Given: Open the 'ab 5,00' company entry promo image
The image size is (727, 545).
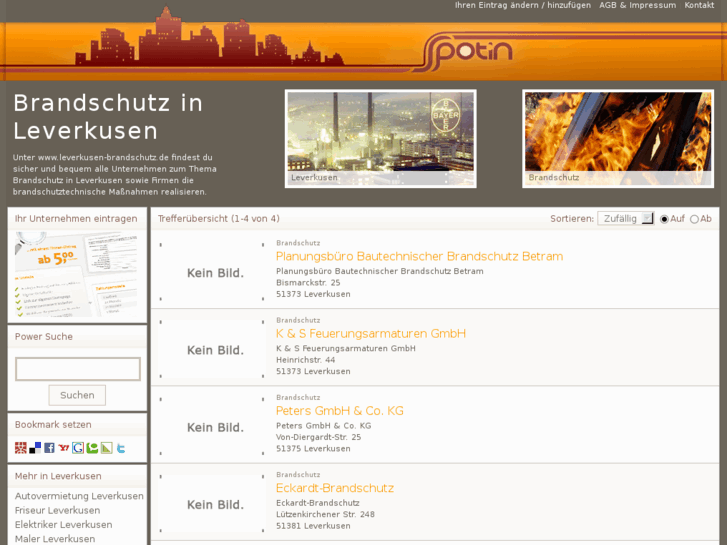Looking at the screenshot, I should point(77,274).
